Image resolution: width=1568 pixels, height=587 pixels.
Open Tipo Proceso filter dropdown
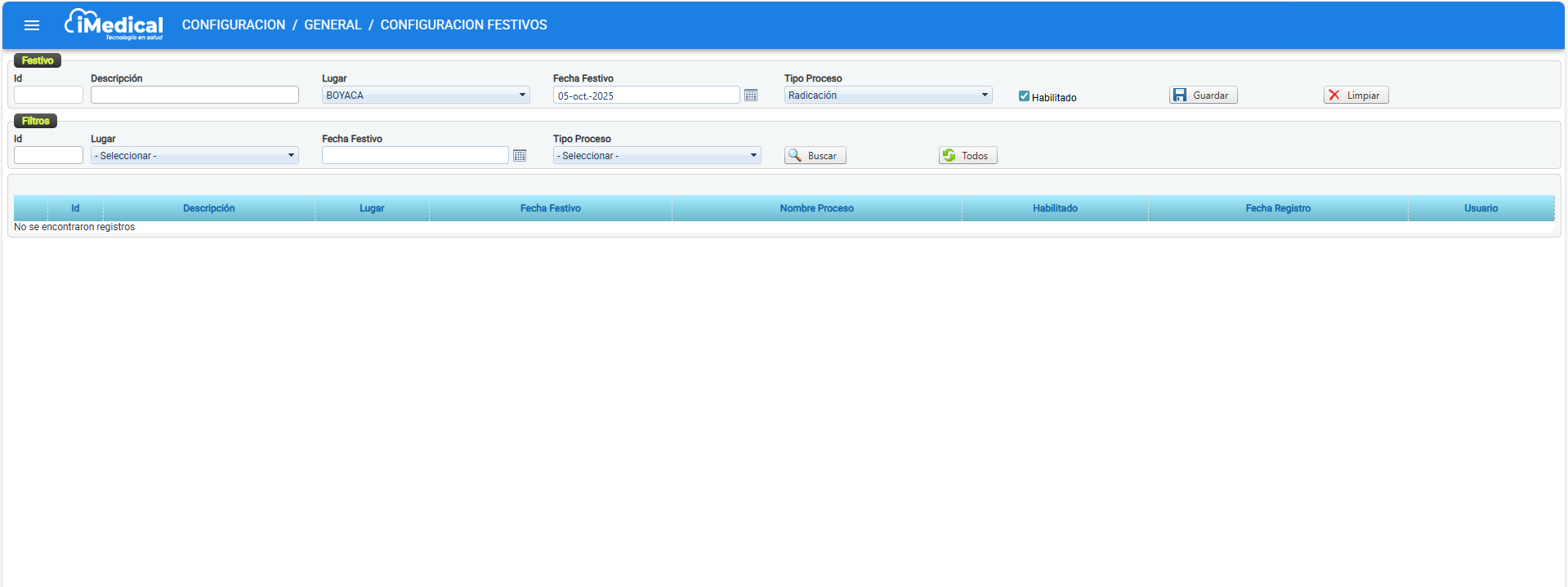click(657, 156)
